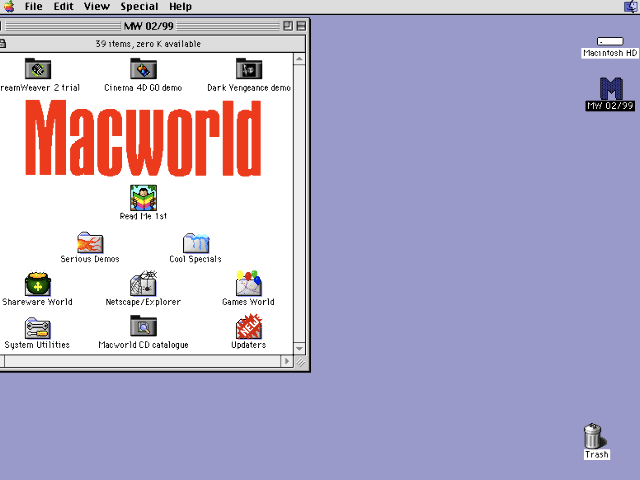Viewport: 640px width, 480px height.
Task: Click the zoom box of MW 02/99 window
Action: [288, 26]
